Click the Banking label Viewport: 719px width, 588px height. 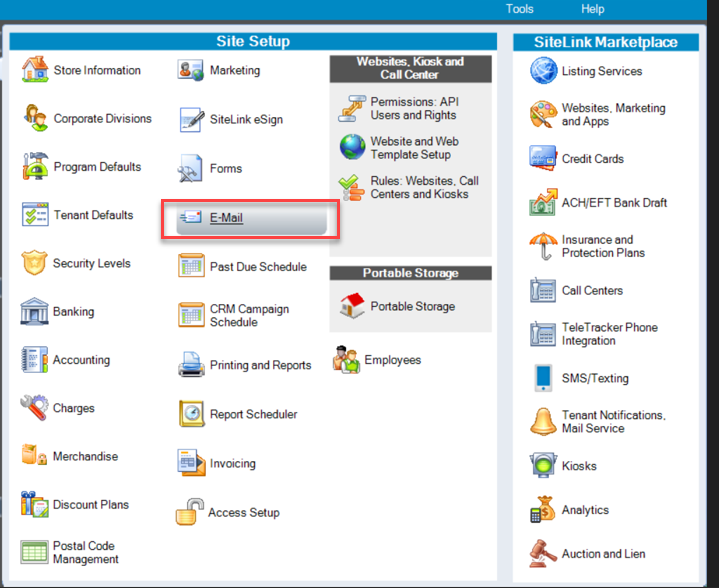click(73, 311)
